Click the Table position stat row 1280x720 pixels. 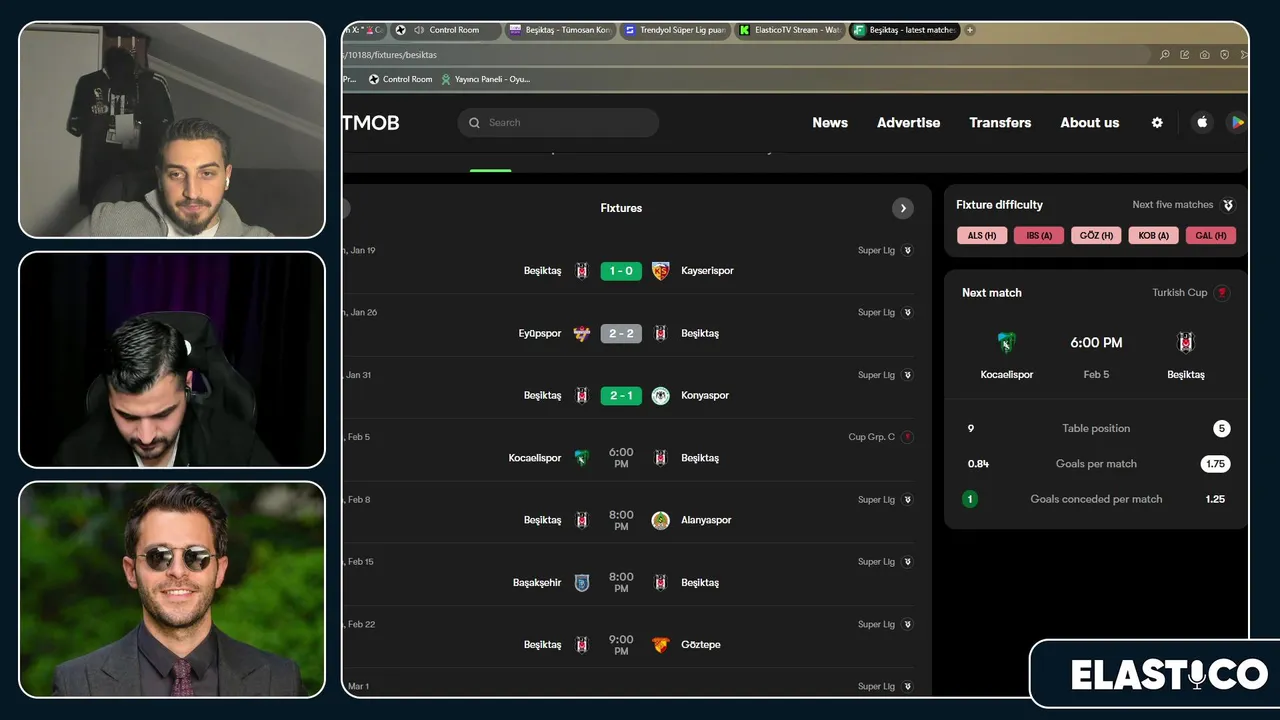[1097, 428]
